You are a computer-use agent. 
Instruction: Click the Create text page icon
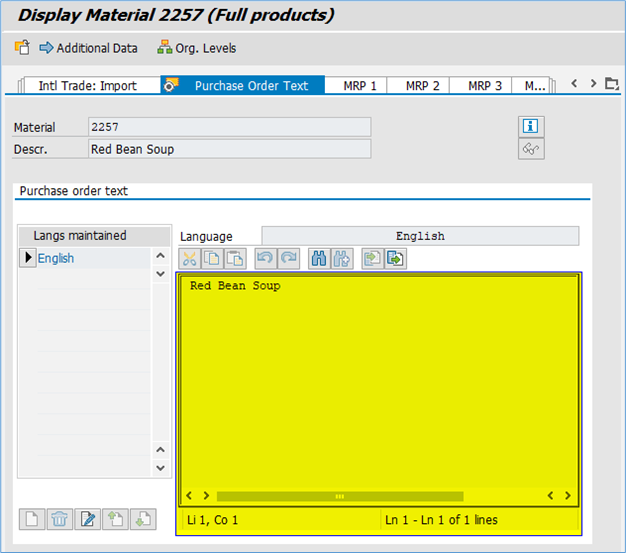point(32,519)
